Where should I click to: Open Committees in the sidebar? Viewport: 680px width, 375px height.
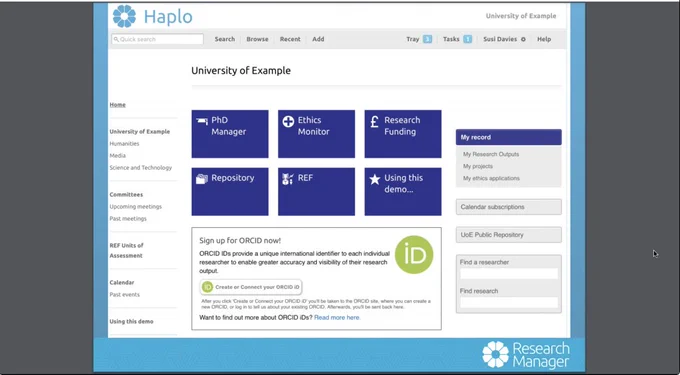click(x=126, y=195)
